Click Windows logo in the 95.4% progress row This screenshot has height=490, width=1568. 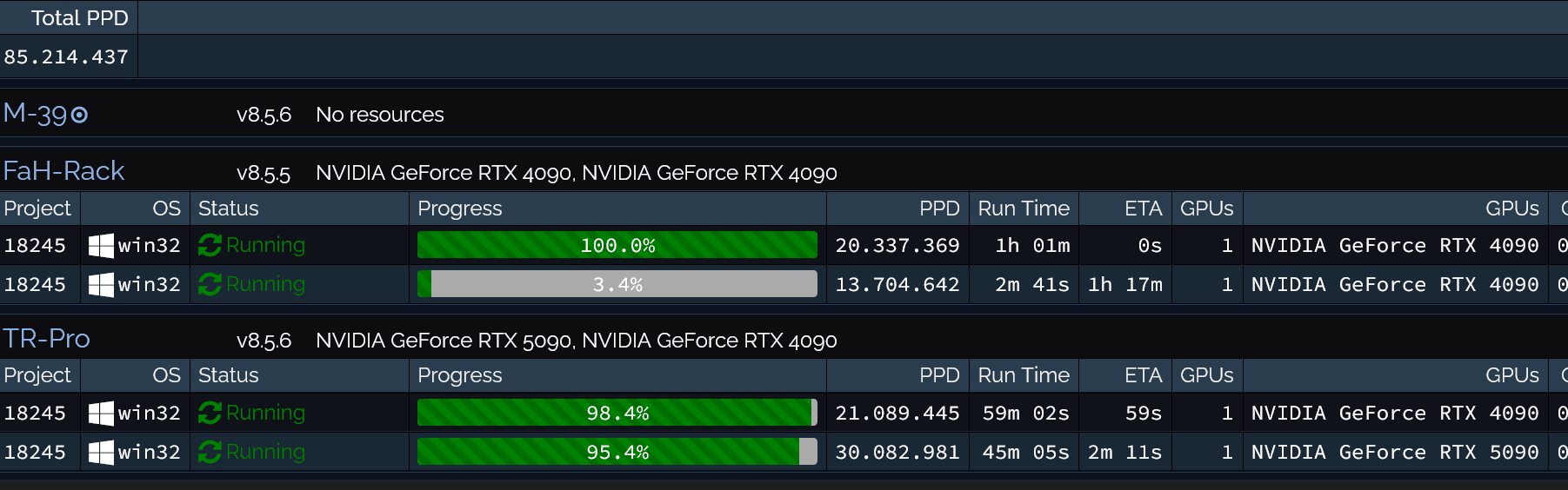(x=101, y=453)
